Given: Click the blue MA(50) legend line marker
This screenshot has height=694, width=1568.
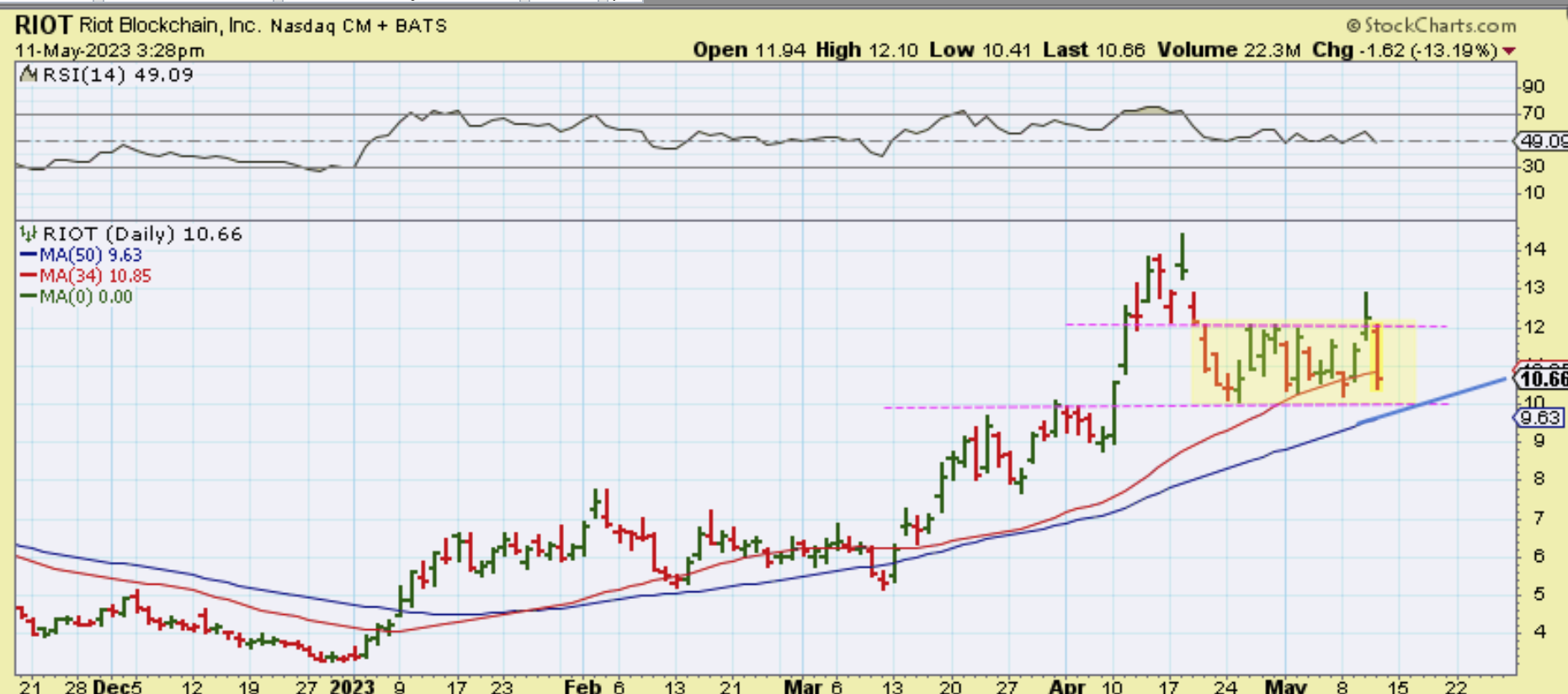Looking at the screenshot, I should click(x=28, y=255).
